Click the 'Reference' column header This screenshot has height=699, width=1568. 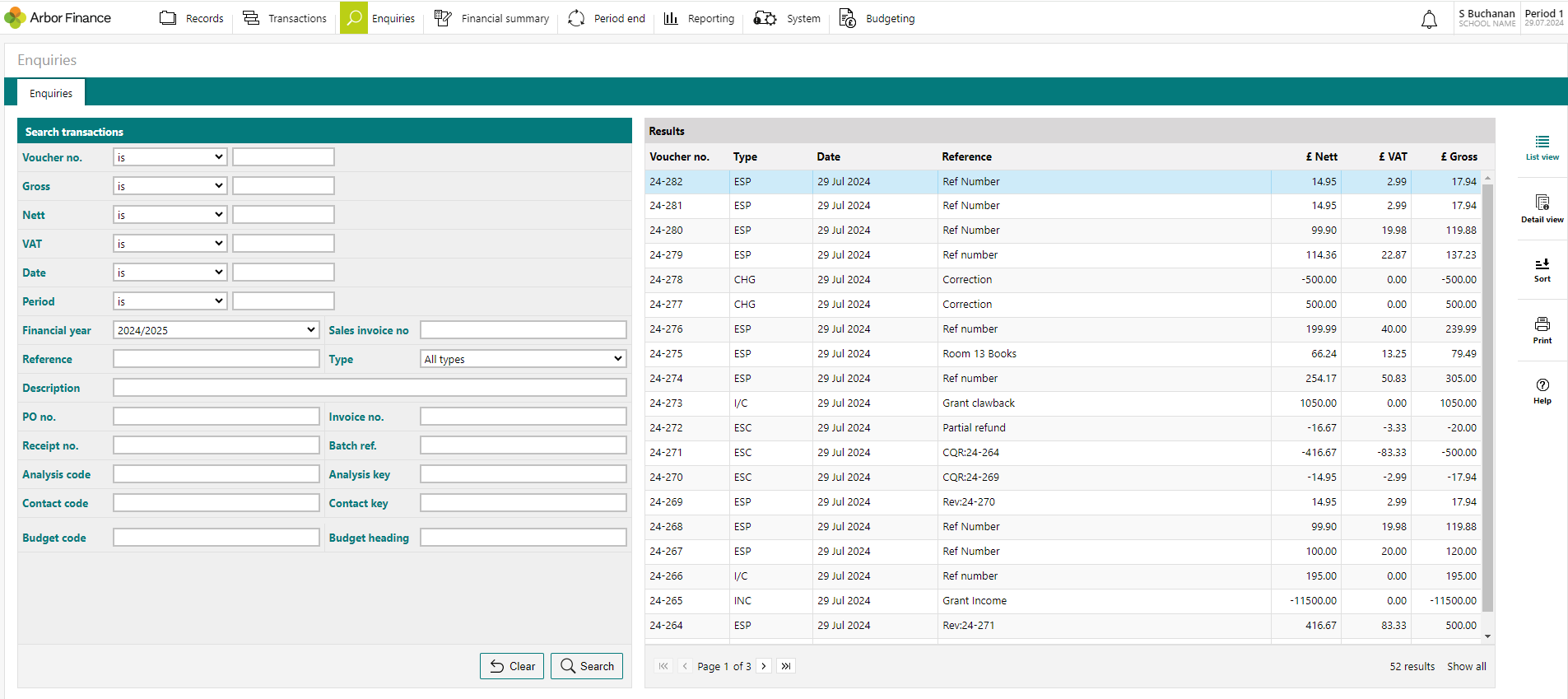pos(966,156)
